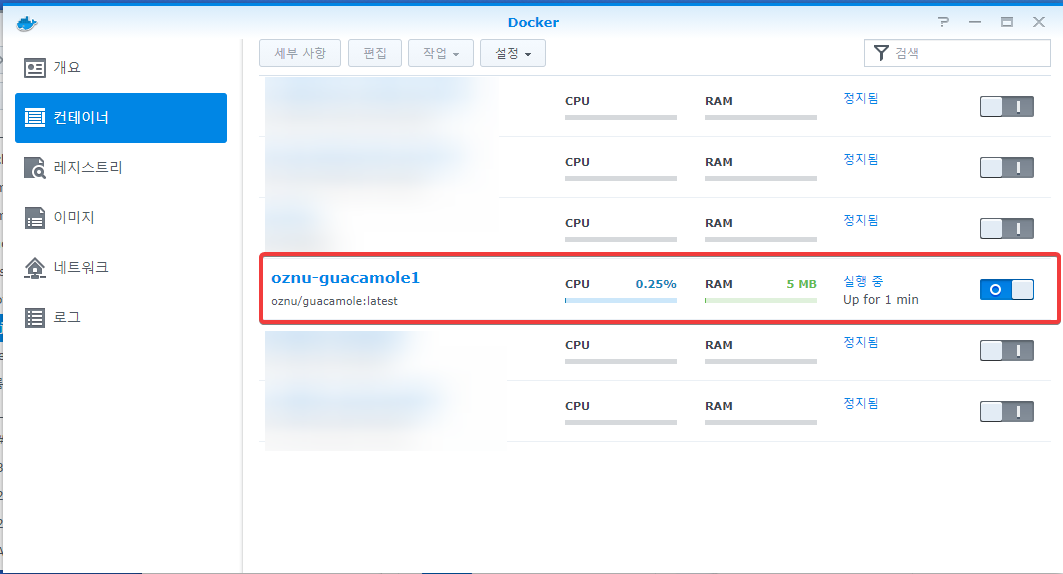Click the 편집 edit button
This screenshot has width=1063, height=574.
coord(375,53)
